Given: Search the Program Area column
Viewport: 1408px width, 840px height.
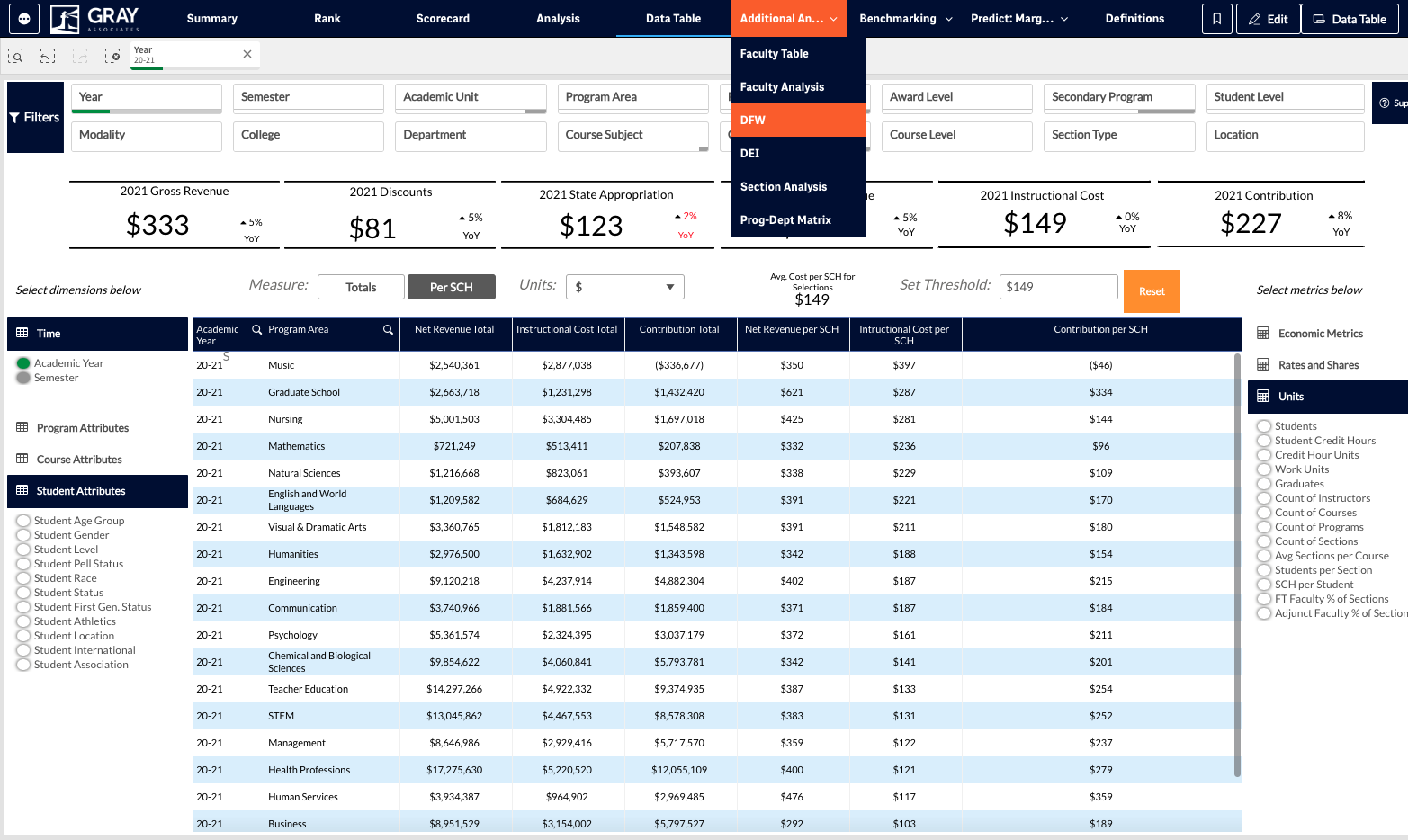Looking at the screenshot, I should (x=388, y=329).
